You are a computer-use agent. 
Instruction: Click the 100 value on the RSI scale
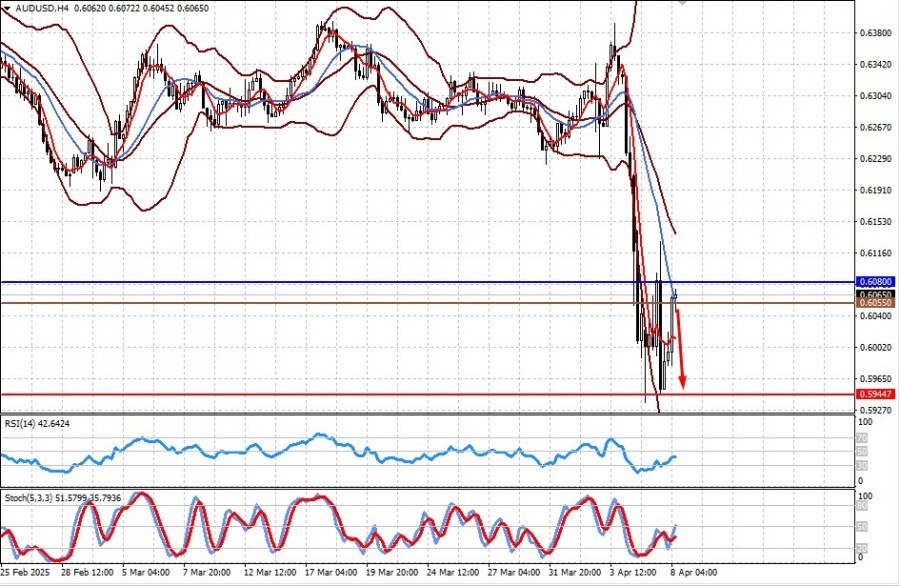pos(864,422)
